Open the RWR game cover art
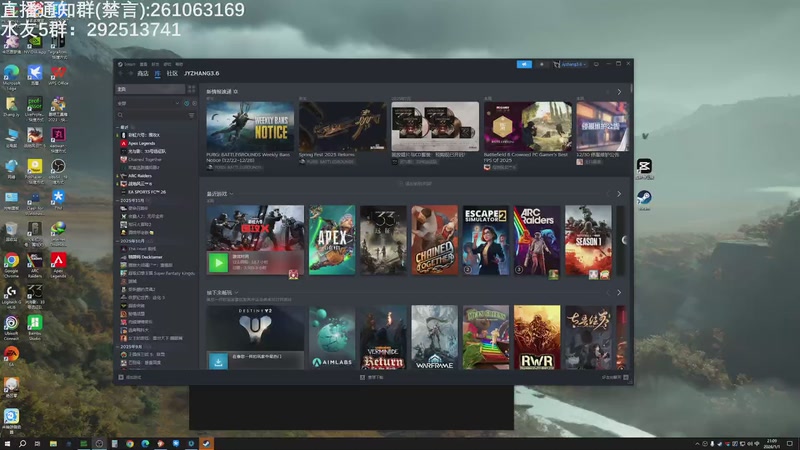Screen dimensions: 800x450 click(537, 337)
